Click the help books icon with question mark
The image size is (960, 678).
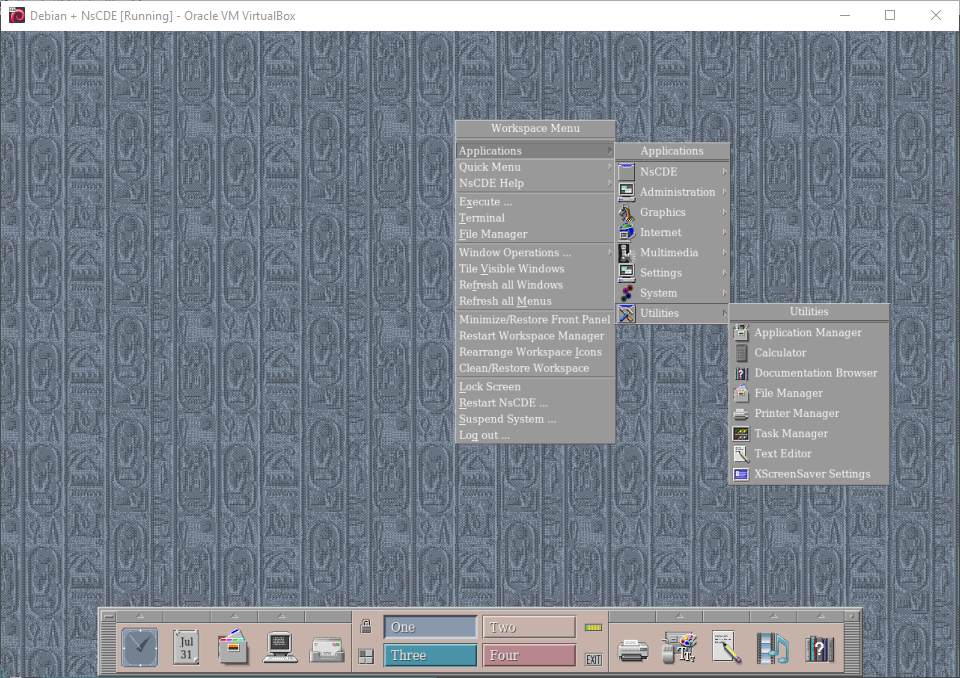(820, 649)
